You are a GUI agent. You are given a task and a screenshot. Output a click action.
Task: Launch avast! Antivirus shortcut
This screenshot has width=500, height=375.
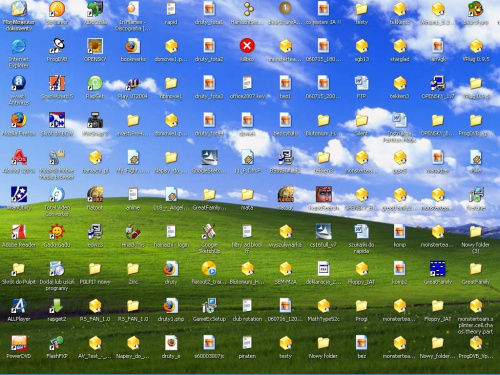[19, 83]
